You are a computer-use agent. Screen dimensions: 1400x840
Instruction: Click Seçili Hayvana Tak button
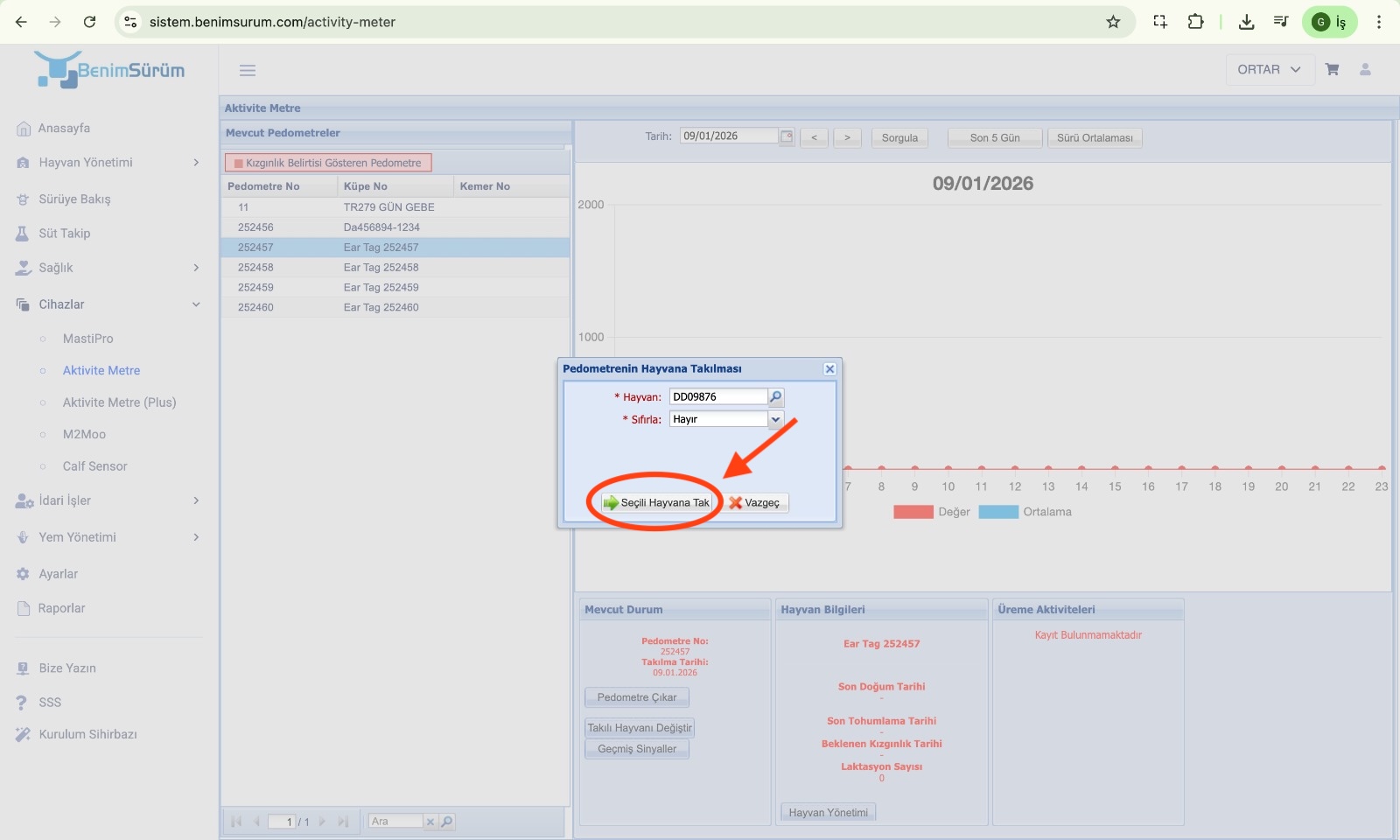(x=657, y=502)
